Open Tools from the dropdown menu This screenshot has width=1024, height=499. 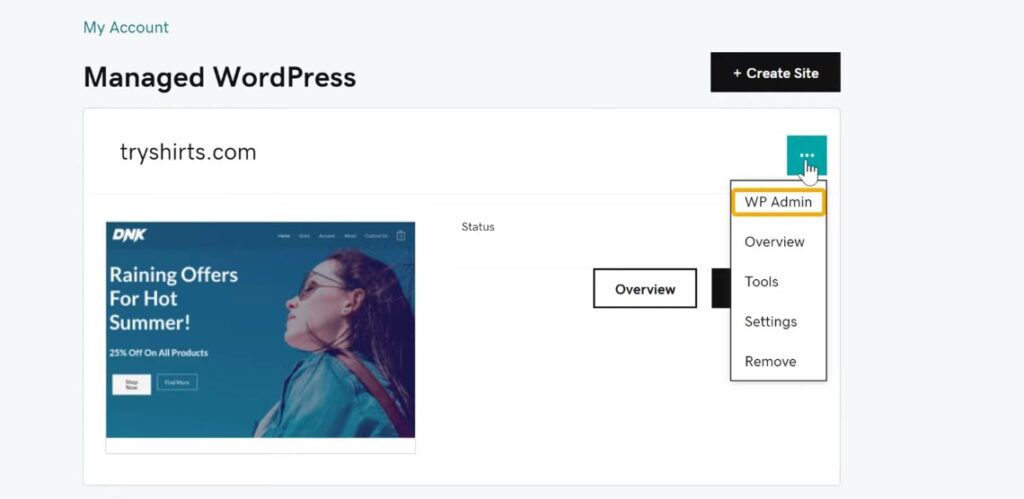point(761,282)
